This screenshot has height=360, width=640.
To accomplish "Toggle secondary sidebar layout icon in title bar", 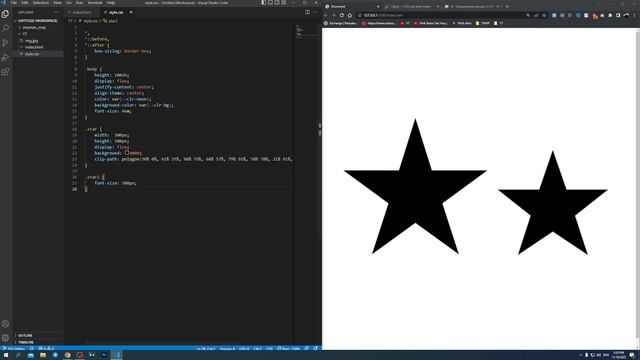I will coord(277,2).
